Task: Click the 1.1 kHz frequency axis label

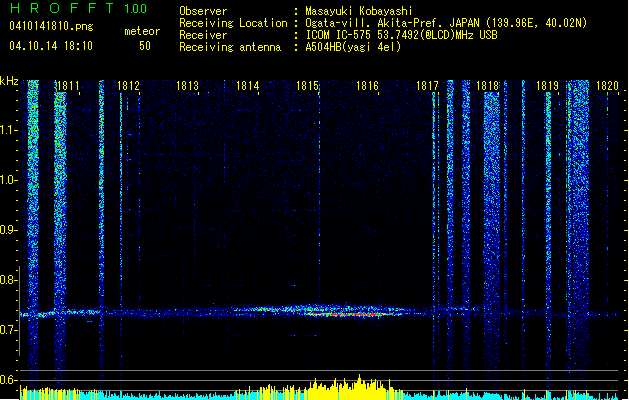Action: point(9,130)
